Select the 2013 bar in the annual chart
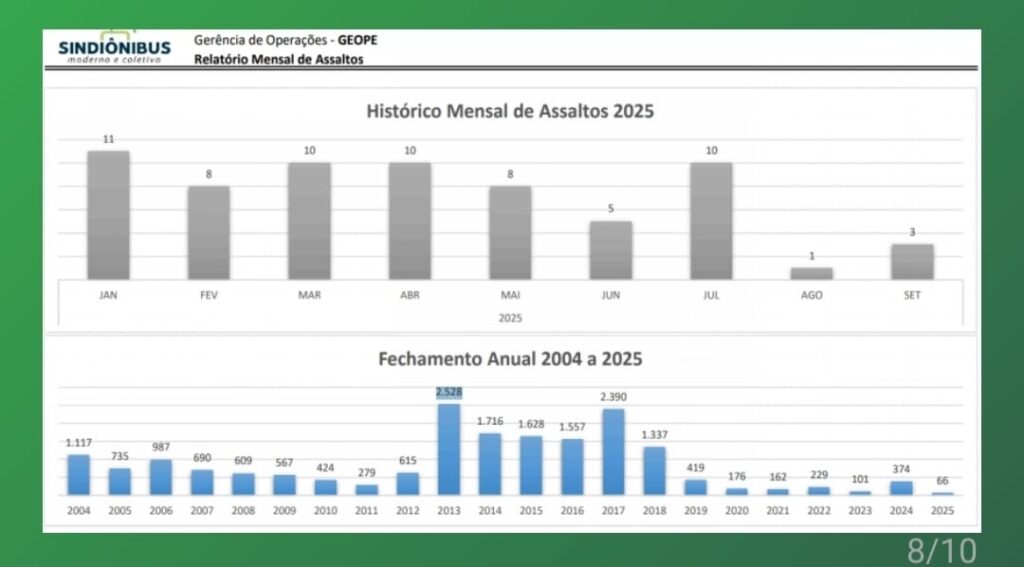The width and height of the screenshot is (1024, 567). point(449,449)
